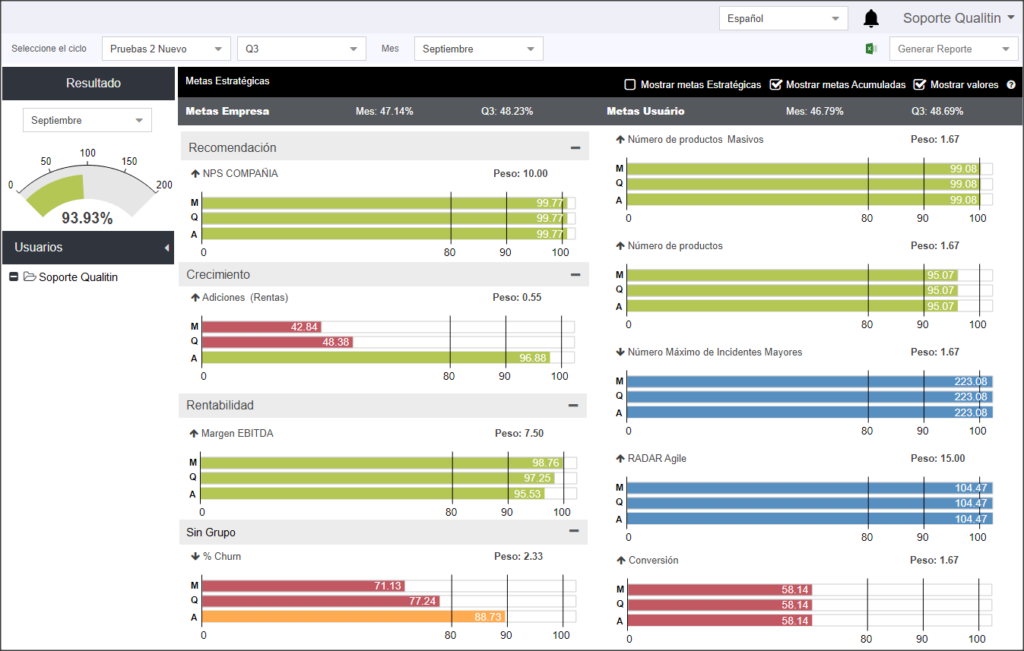Collapse Usuarios panel with the arrow icon
This screenshot has height=651, width=1024.
pos(167,247)
